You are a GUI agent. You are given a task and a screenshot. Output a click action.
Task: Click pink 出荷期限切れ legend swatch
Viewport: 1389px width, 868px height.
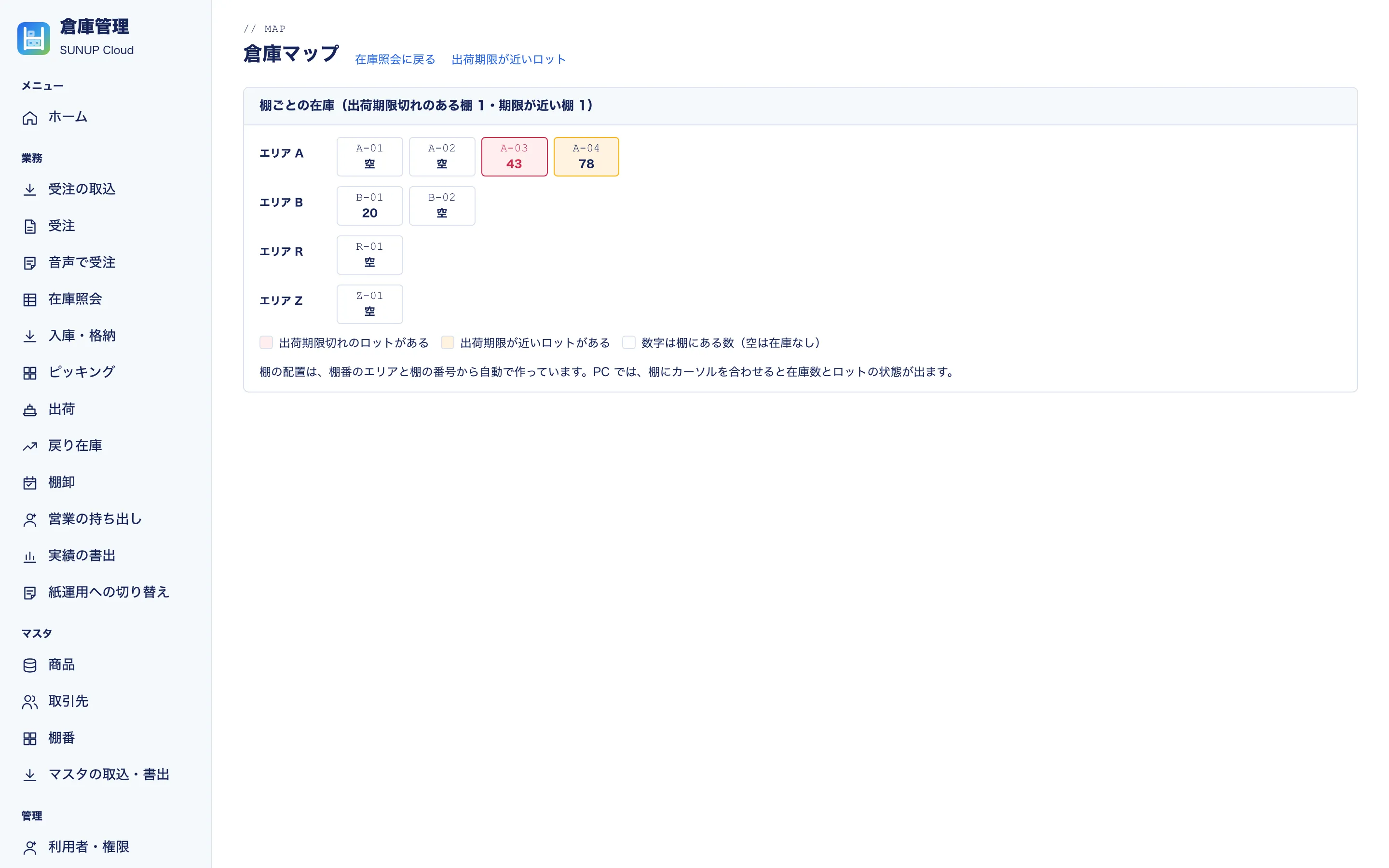pos(266,343)
